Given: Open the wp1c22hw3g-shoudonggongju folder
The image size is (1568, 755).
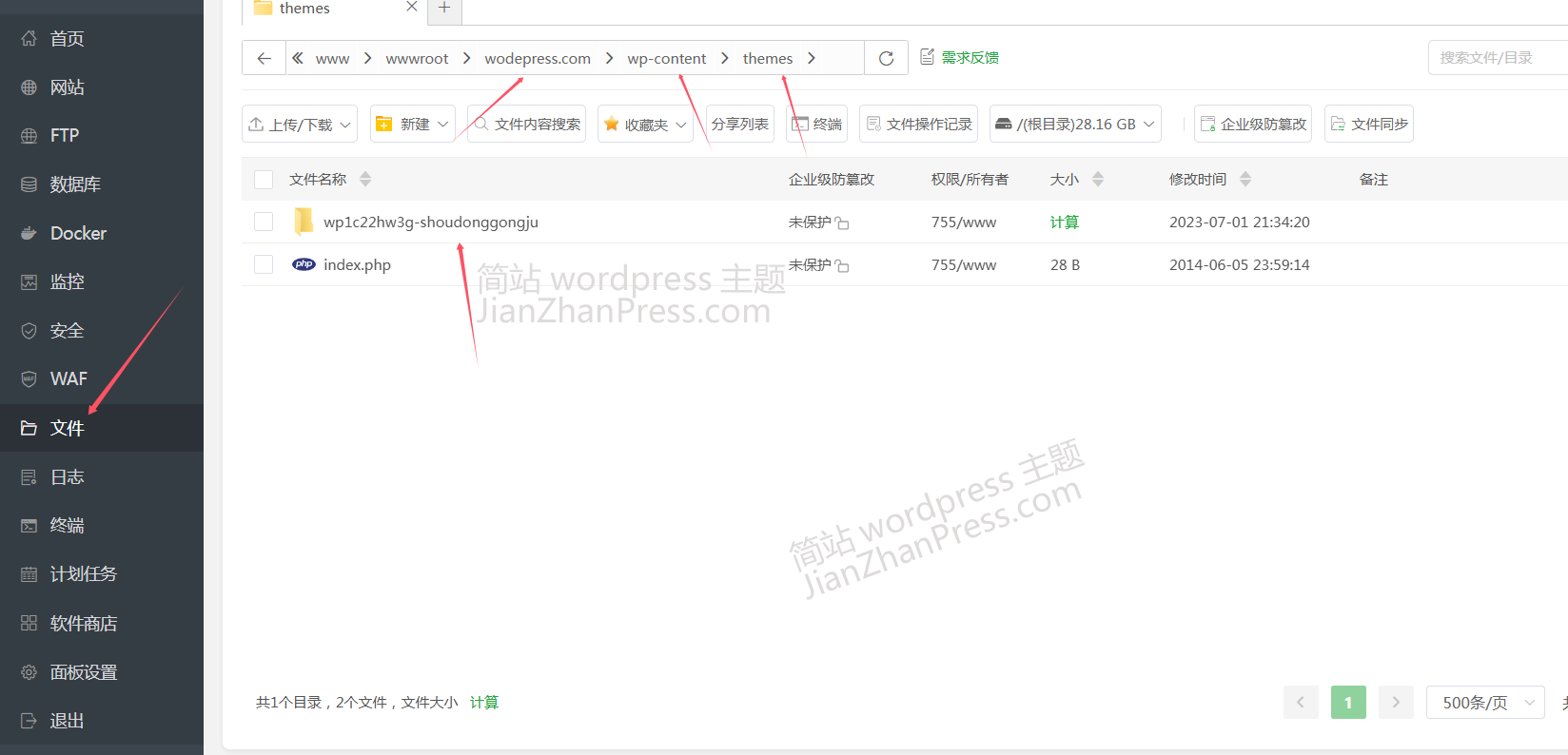Looking at the screenshot, I should [x=430, y=223].
